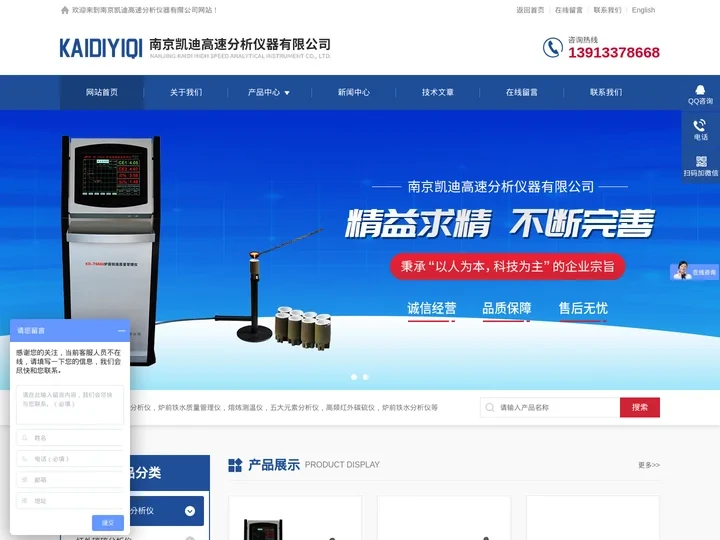Expand the 分析仪 category chevron
Screen dimensions: 720x540
pos(190,511)
